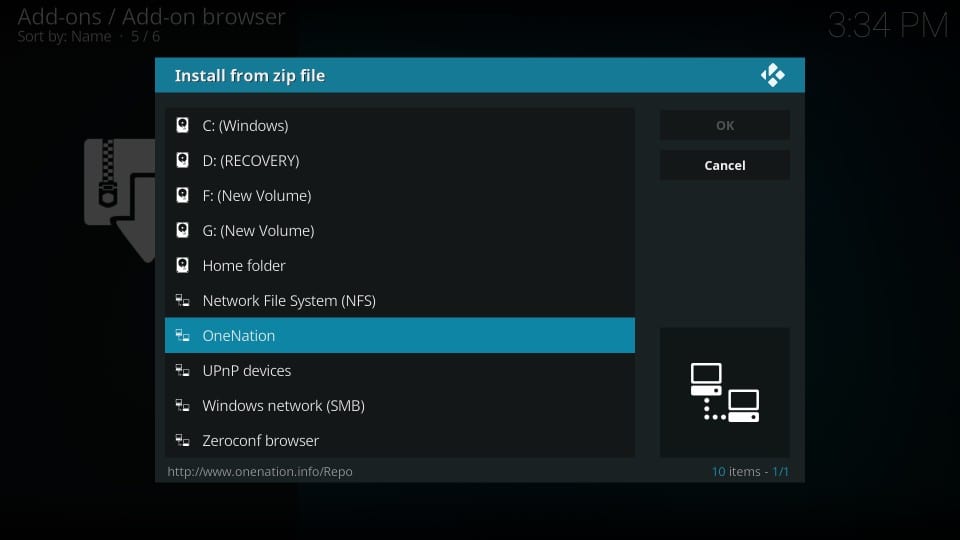Click the drive icon beside Home folder
This screenshot has width=960, height=540.
182,265
